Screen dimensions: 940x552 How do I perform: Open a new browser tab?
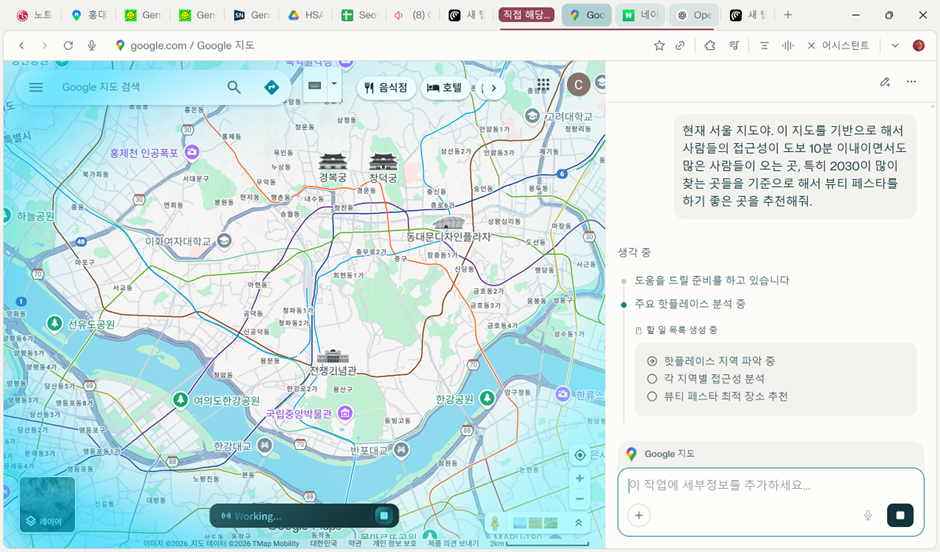pyautogui.click(x=788, y=15)
